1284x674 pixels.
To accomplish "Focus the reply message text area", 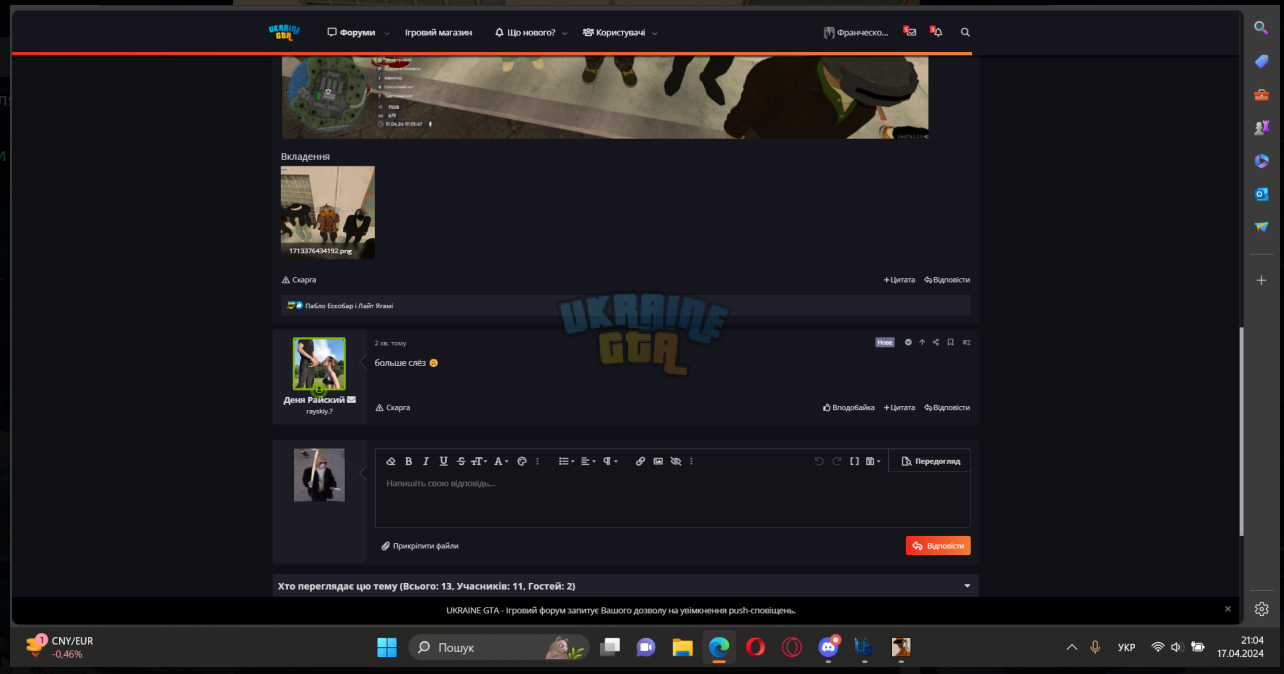I will pos(672,499).
